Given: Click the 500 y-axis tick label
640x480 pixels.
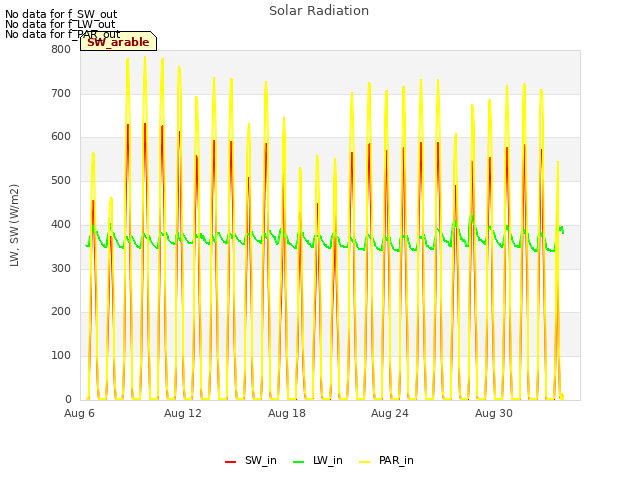Looking at the screenshot, I should (x=61, y=180).
